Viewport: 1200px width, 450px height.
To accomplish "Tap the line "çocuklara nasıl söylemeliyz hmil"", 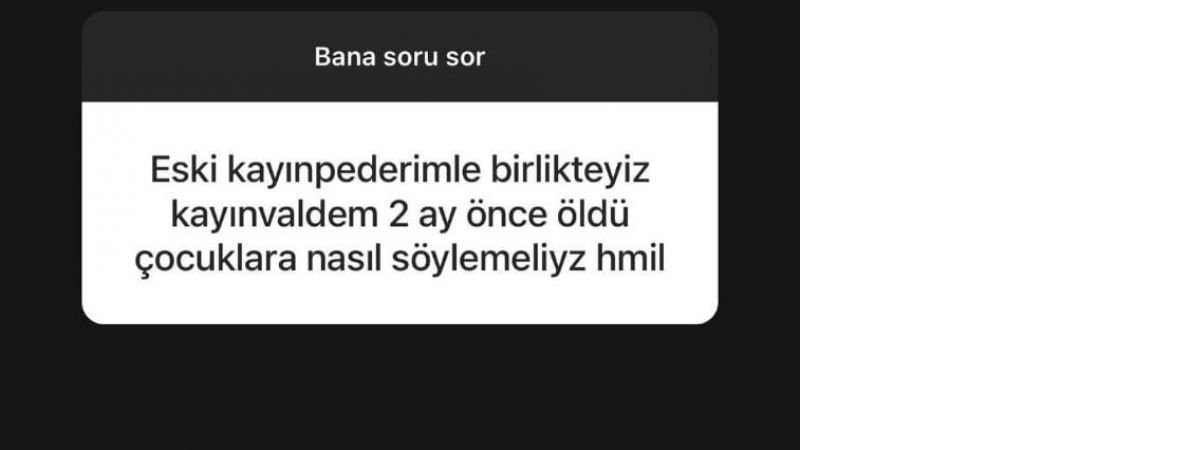I will pyautogui.click(x=399, y=259).
